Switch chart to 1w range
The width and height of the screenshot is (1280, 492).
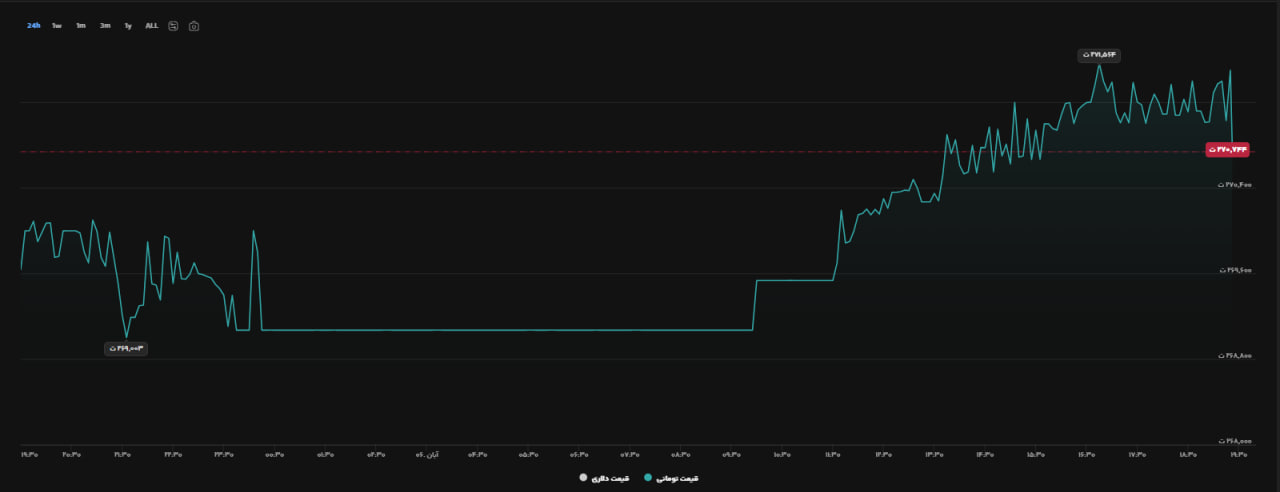[x=57, y=26]
